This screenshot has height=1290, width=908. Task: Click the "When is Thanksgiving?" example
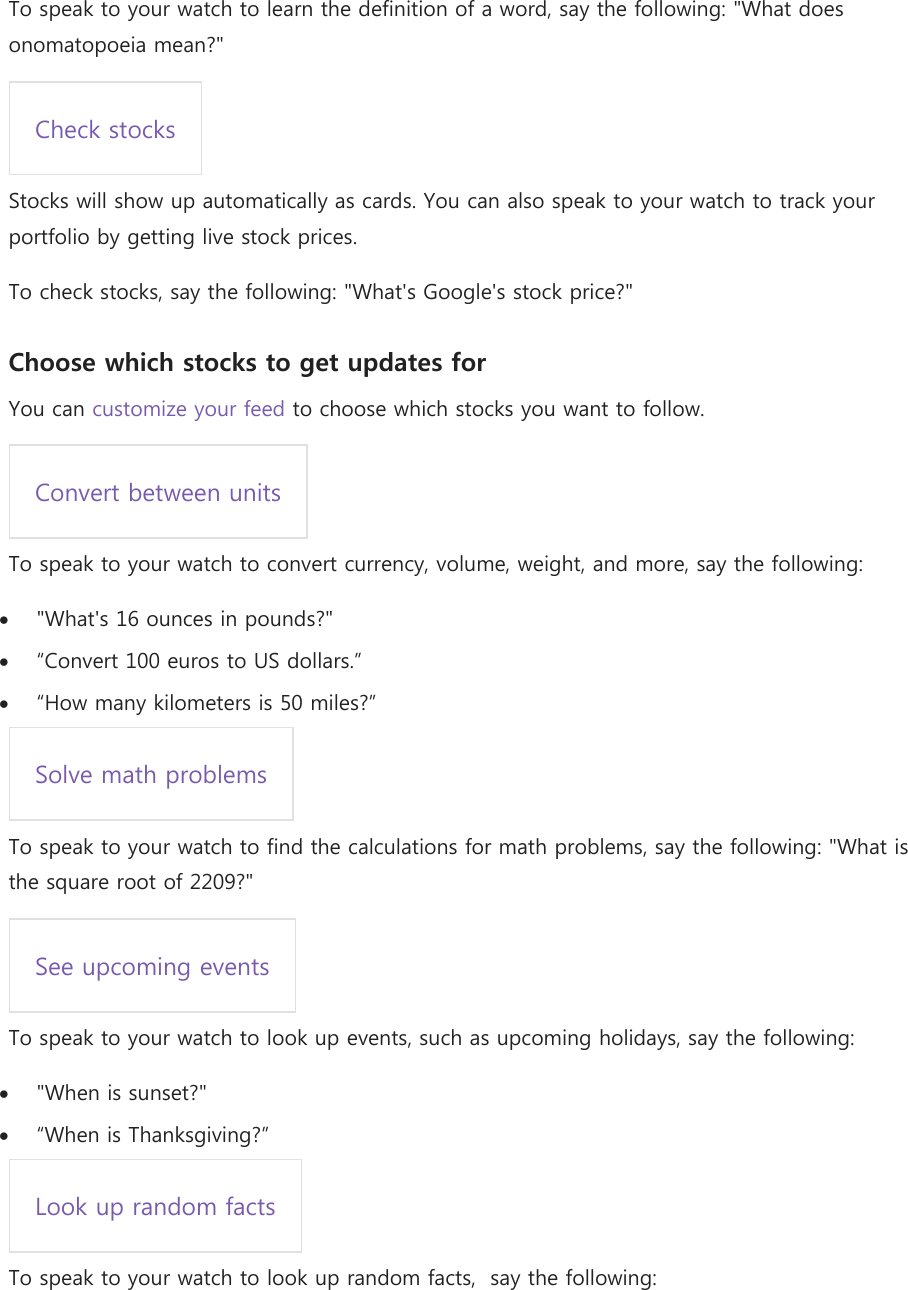(x=152, y=1135)
